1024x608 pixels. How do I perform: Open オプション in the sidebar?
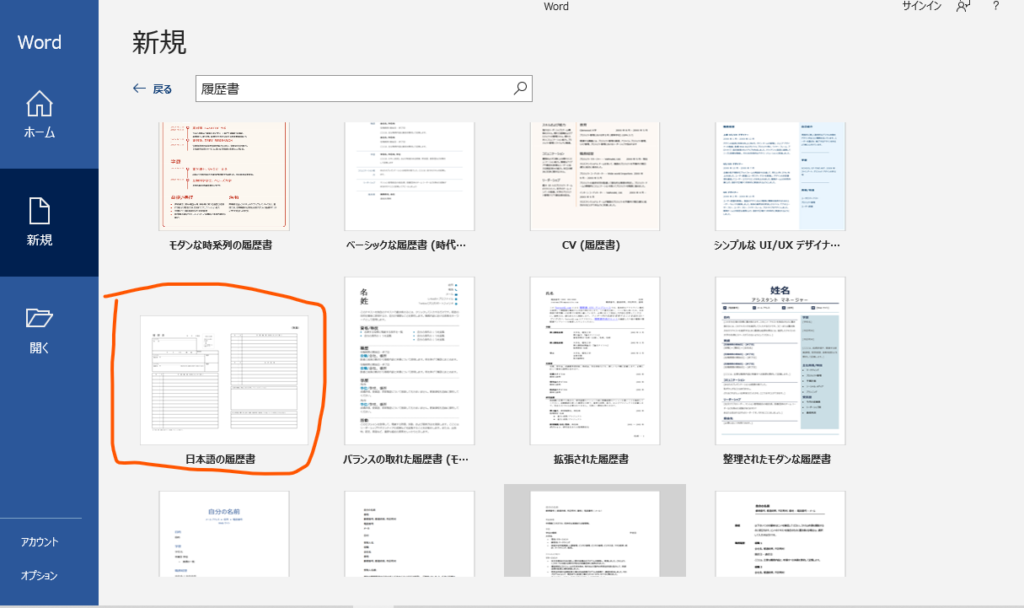click(x=40, y=576)
